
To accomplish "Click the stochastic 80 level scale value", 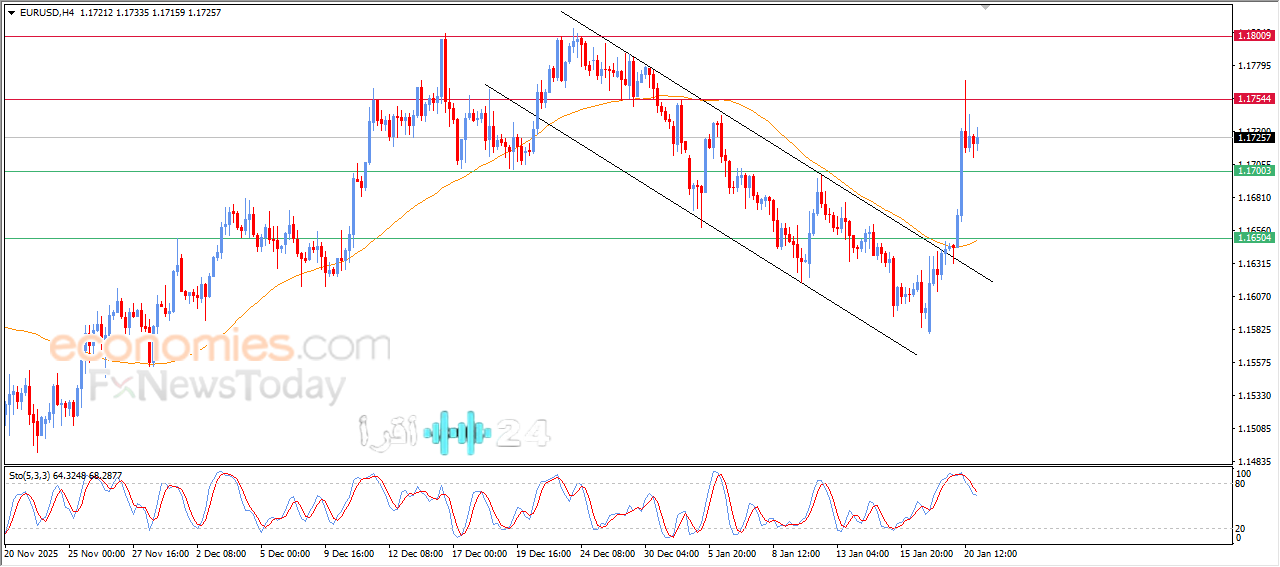I will pyautogui.click(x=1243, y=484).
